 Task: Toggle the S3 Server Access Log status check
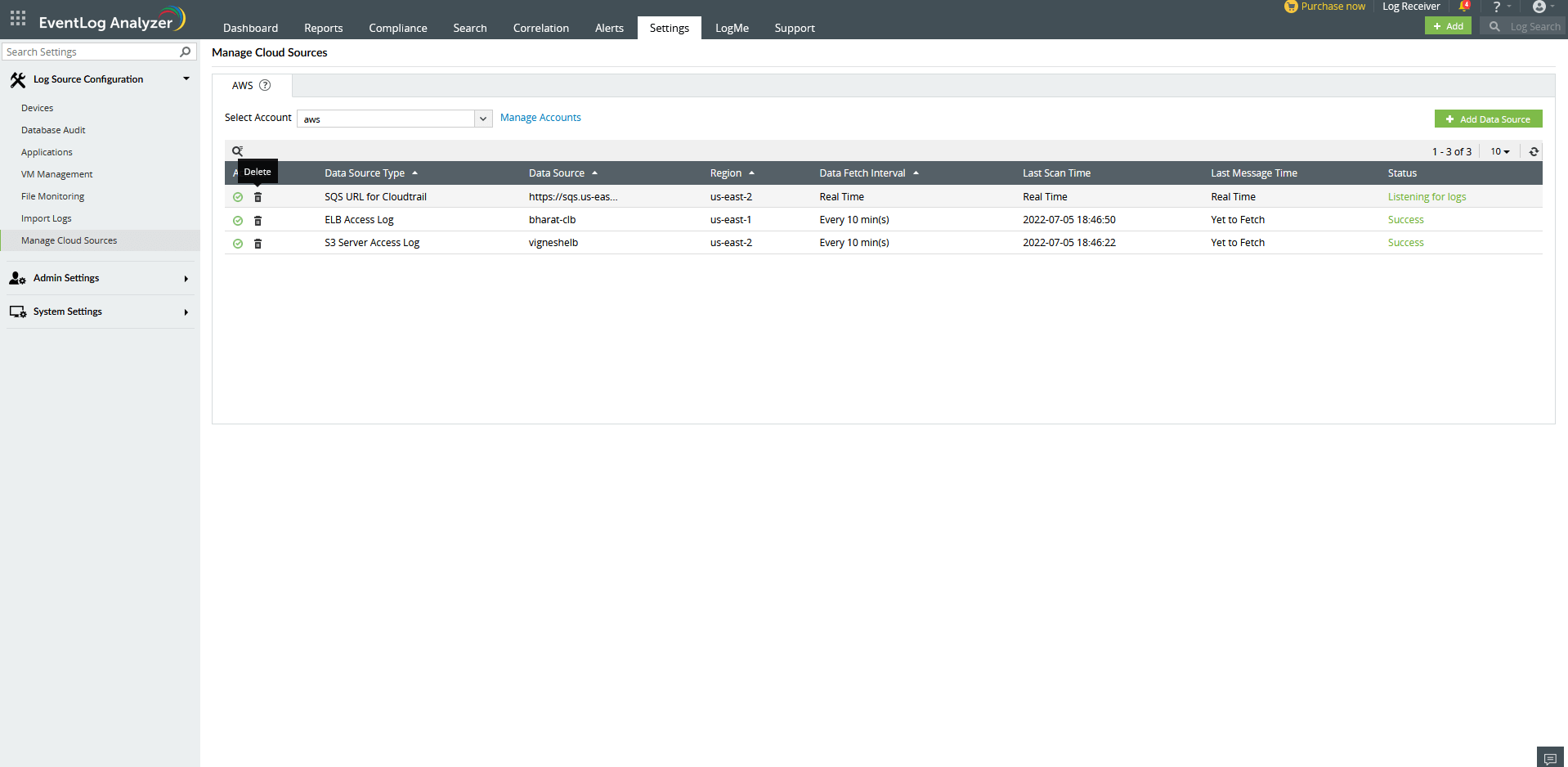[x=237, y=243]
